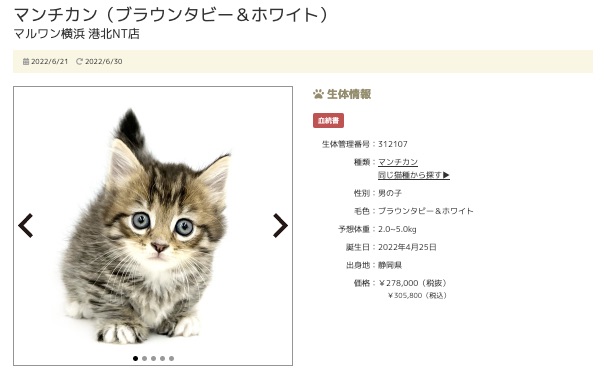Show the previous cat photo with left arrow
Viewport: 604px width, 372px height.
click(25, 226)
